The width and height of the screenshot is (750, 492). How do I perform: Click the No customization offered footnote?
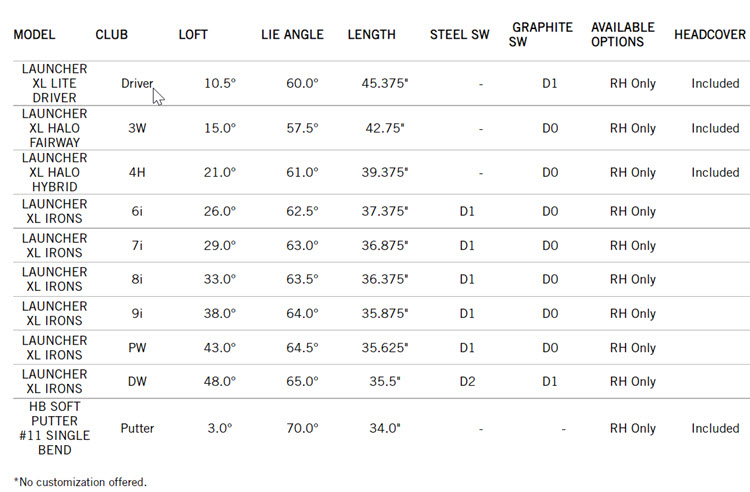pos(80,482)
